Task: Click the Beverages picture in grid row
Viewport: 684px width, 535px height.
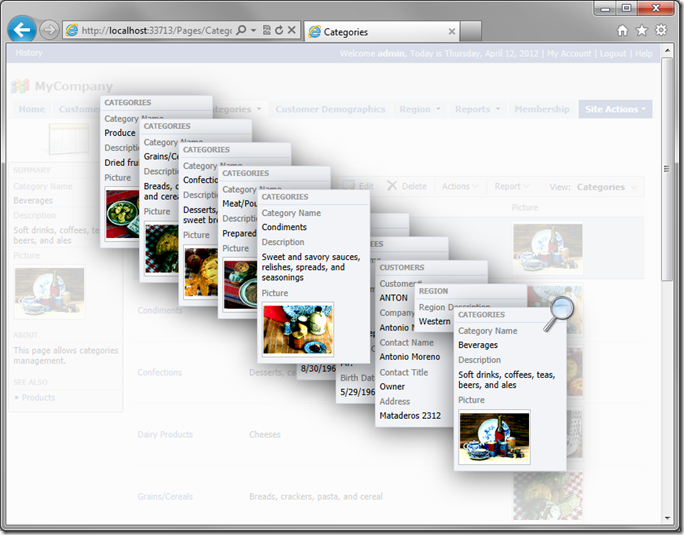Action: 547,249
